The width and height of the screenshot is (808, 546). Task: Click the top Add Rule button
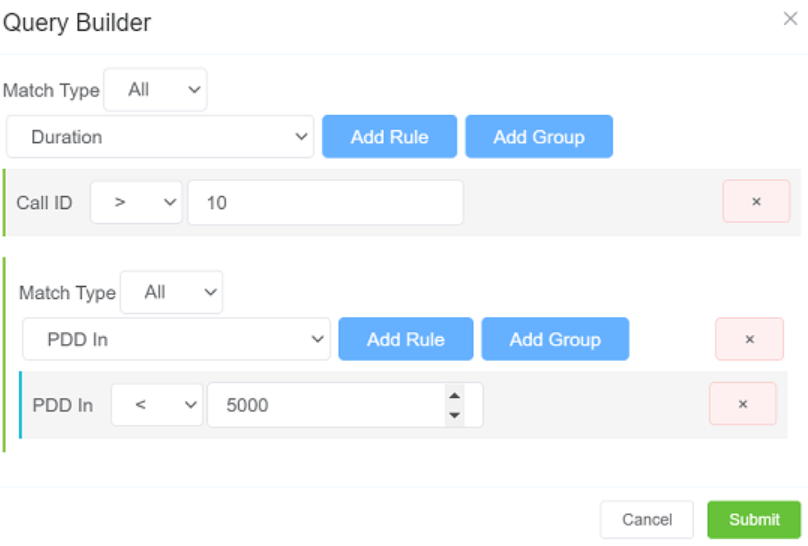point(389,137)
